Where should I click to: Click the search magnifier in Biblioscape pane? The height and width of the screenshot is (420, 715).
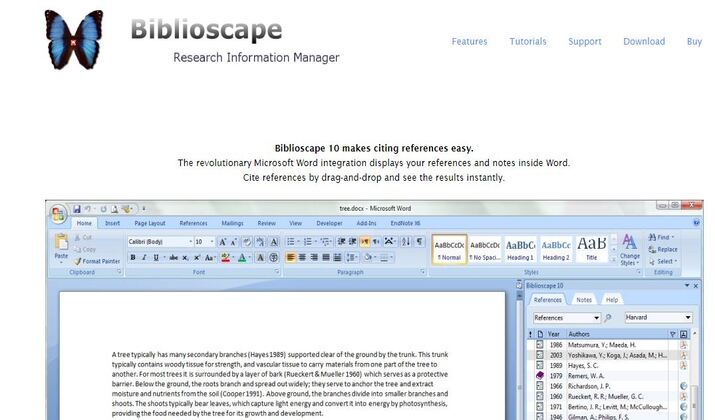click(608, 318)
